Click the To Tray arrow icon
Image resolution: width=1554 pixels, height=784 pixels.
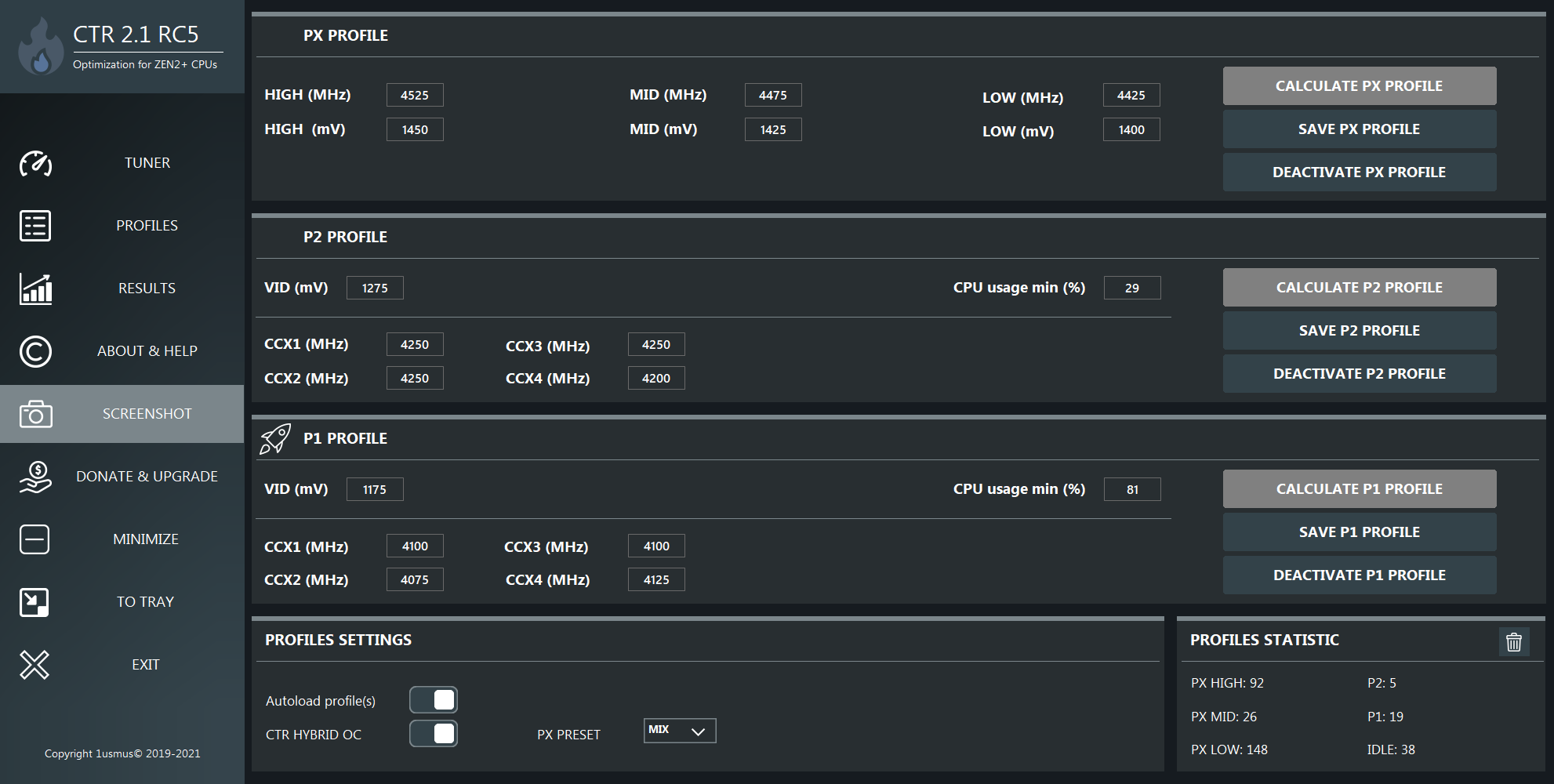(x=34, y=602)
